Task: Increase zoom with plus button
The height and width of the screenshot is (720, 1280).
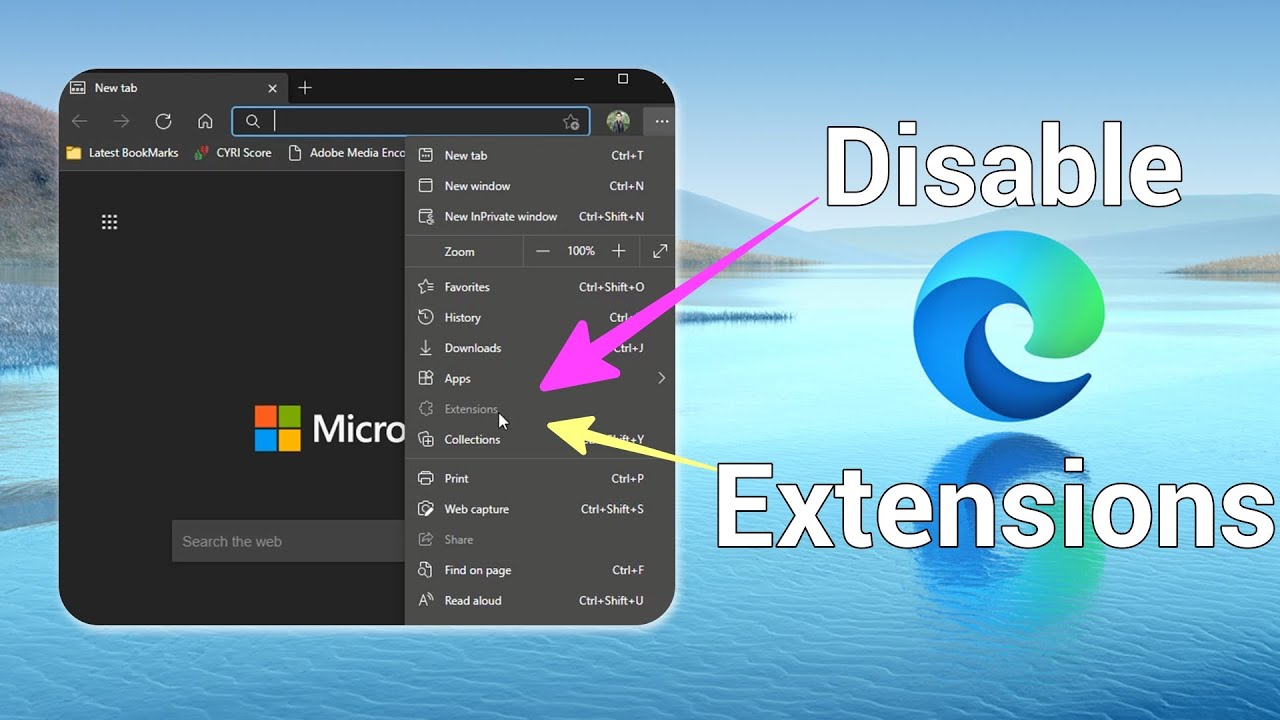Action: 619,251
